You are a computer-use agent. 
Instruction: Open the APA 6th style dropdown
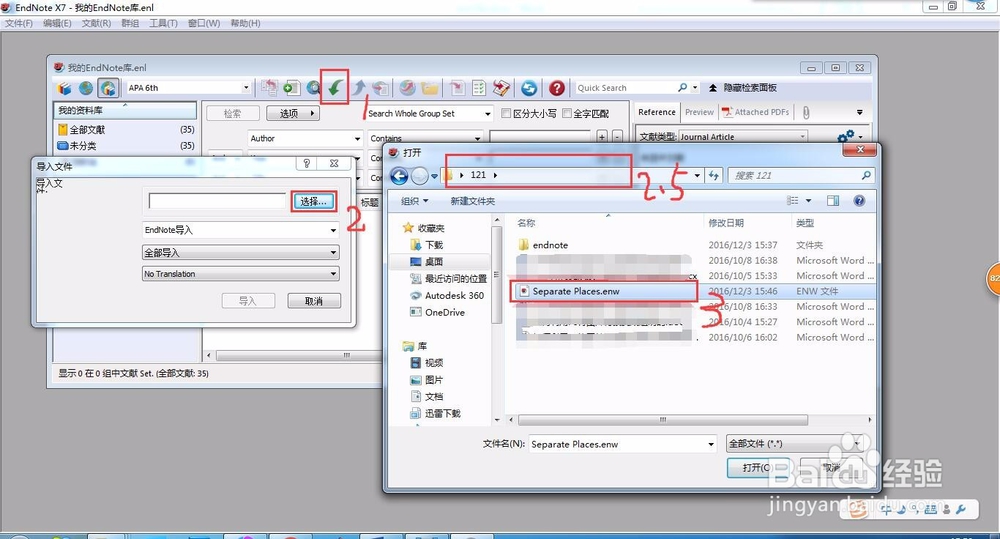click(x=246, y=88)
